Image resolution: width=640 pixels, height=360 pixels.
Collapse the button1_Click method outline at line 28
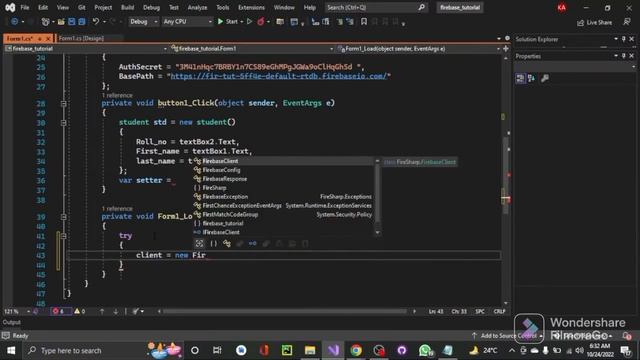coord(63,104)
